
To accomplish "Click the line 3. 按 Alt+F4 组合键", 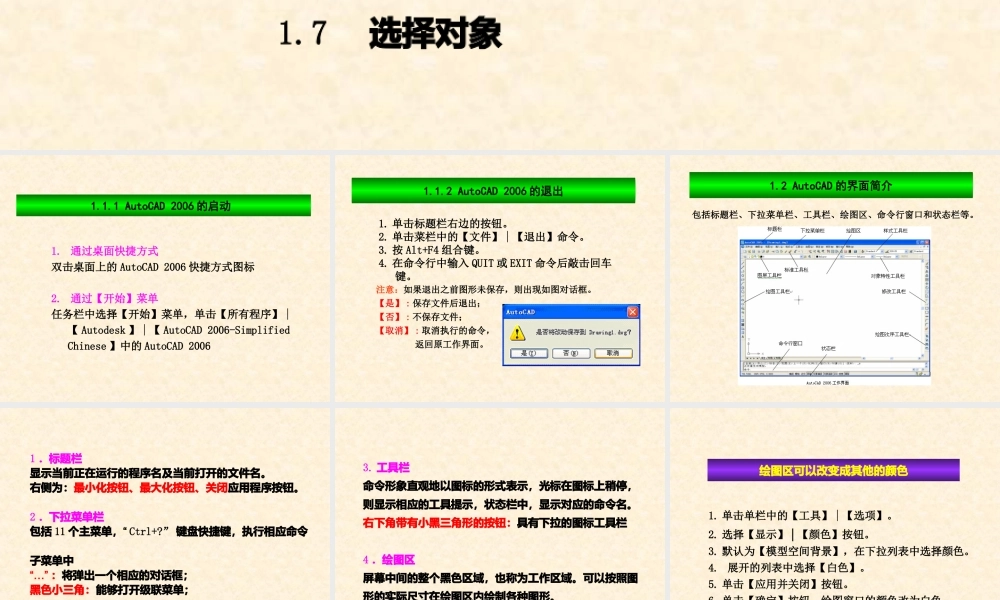I will point(429,250).
